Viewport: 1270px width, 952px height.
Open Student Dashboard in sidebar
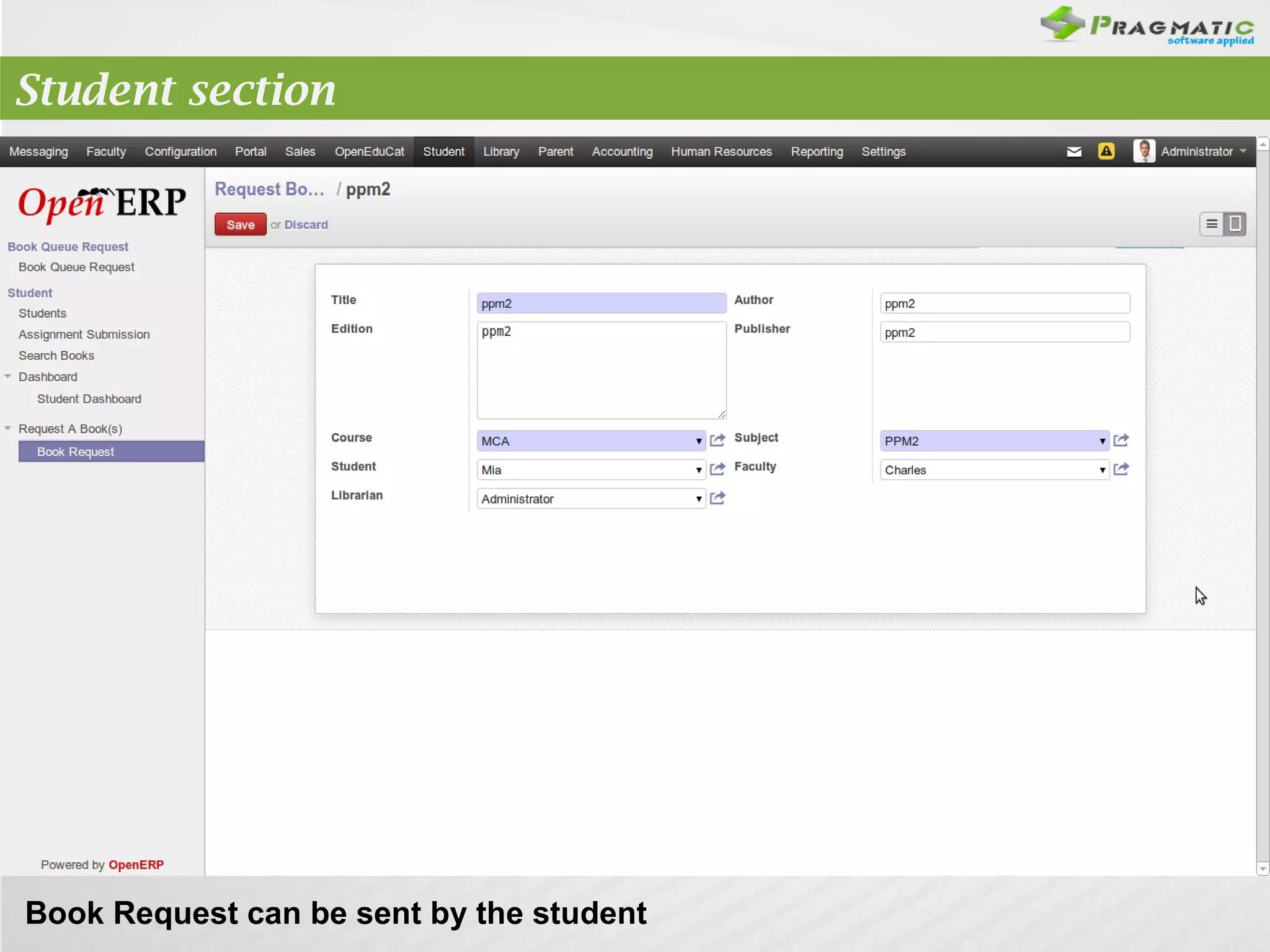tap(89, 399)
